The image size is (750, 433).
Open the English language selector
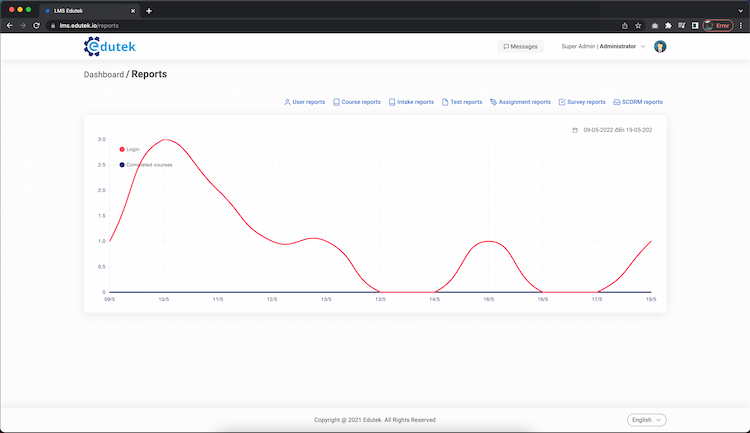[x=646, y=420]
